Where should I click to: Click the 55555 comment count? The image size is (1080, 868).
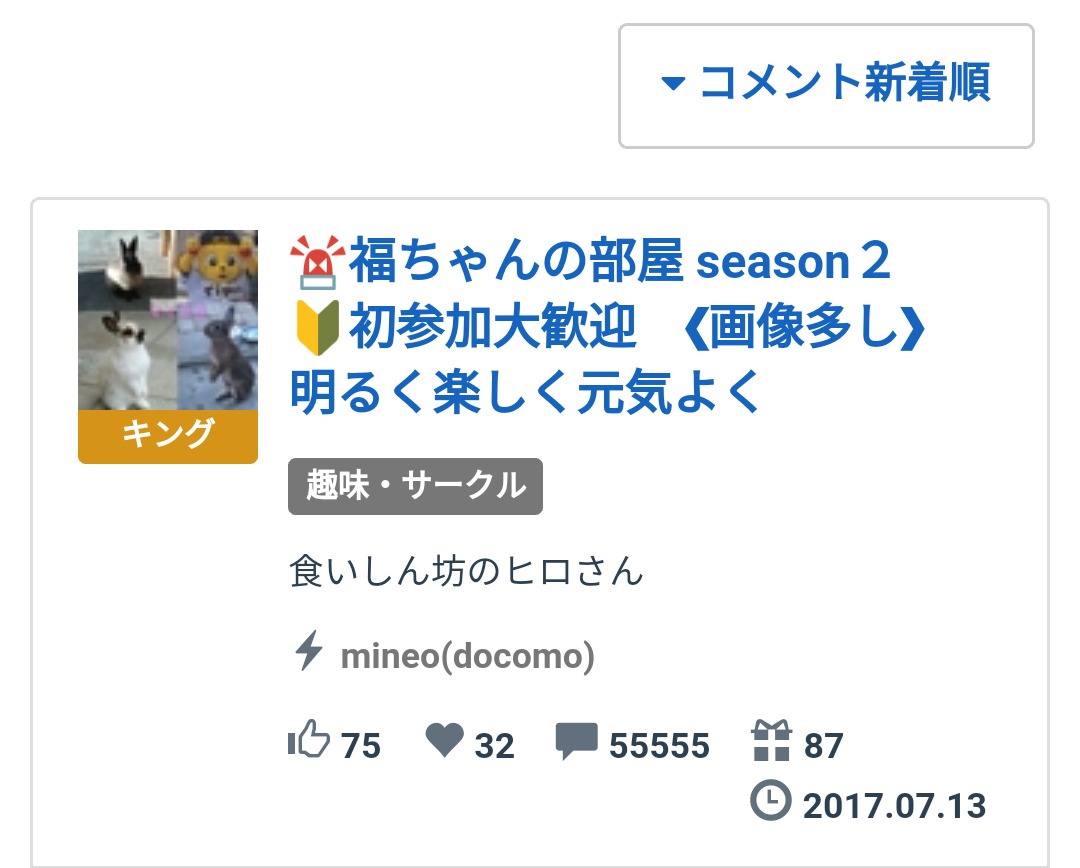point(659,746)
